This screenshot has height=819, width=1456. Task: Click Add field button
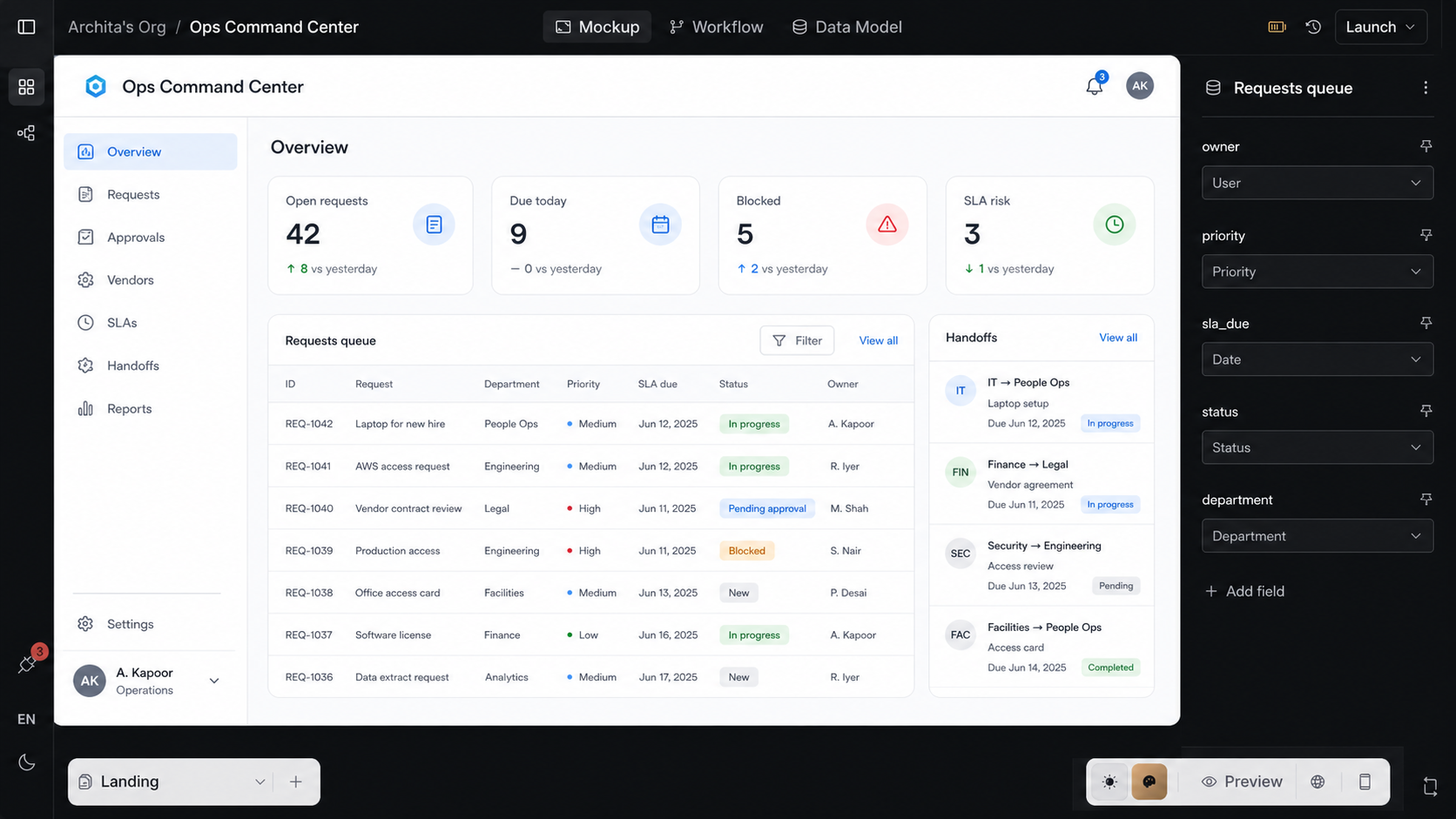pyautogui.click(x=1244, y=591)
